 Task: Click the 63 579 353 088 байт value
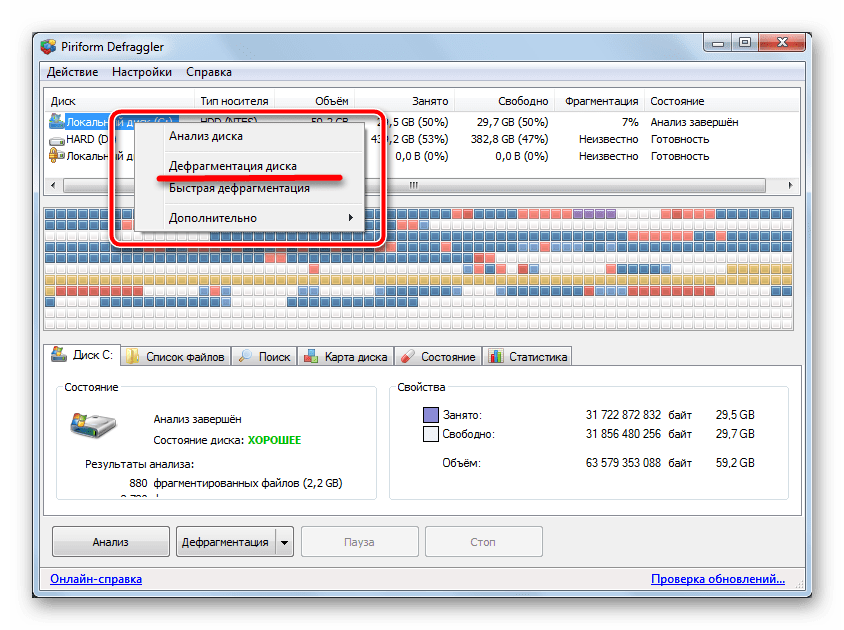click(x=638, y=463)
